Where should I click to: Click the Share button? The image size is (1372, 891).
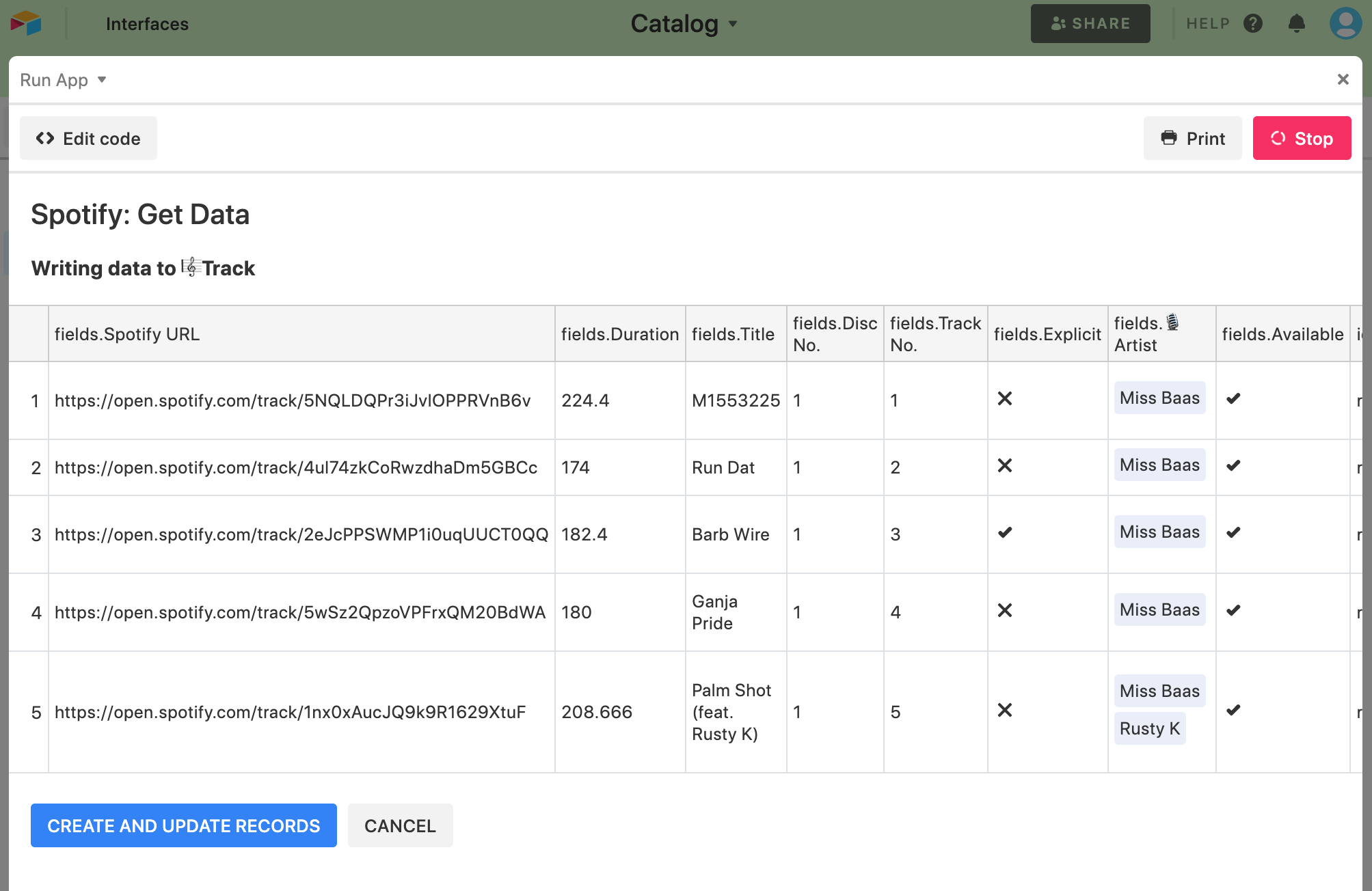click(x=1090, y=23)
